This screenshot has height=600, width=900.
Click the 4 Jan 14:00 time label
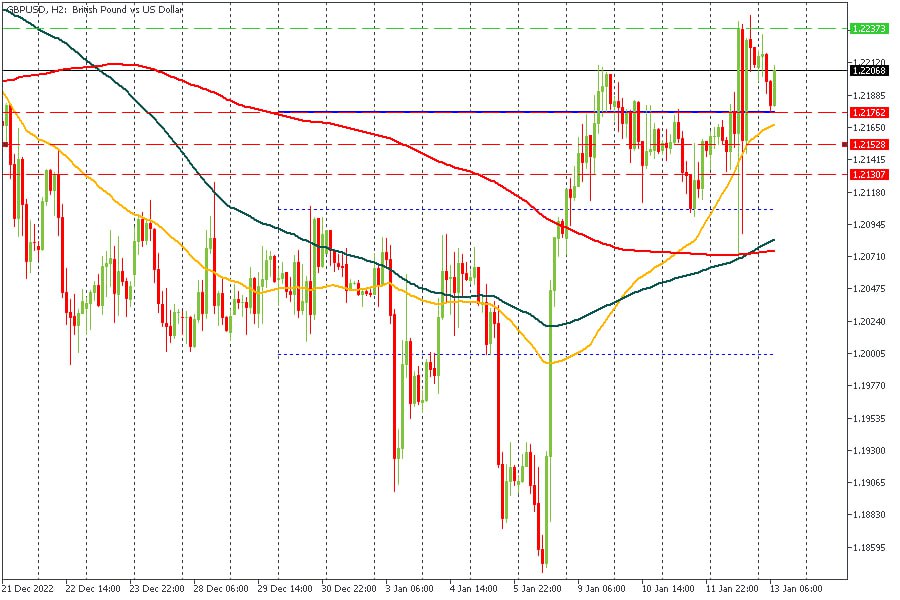[x=474, y=589]
